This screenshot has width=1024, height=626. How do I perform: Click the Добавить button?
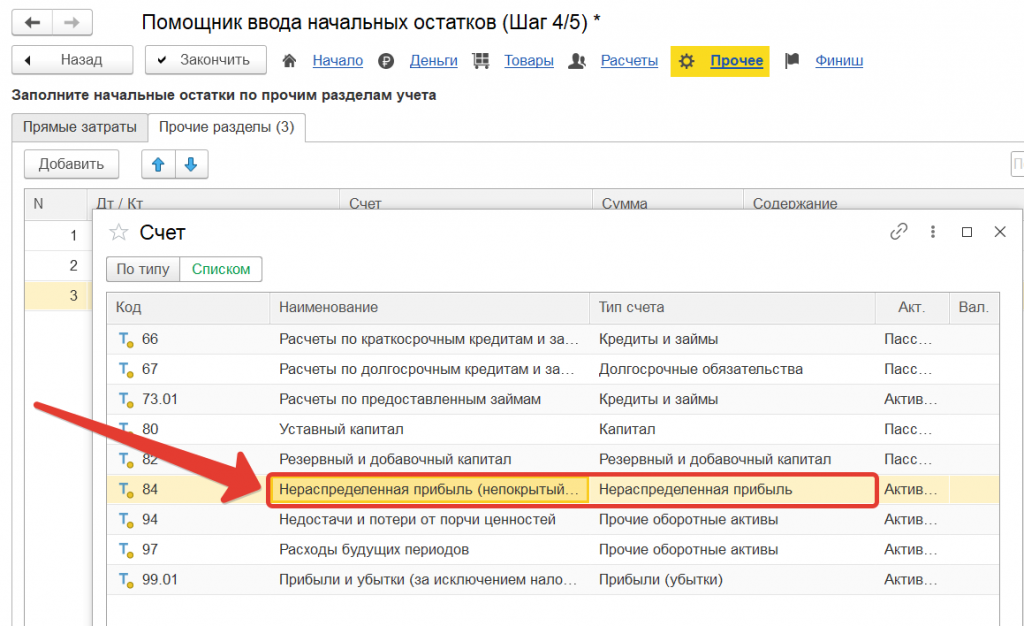click(71, 164)
